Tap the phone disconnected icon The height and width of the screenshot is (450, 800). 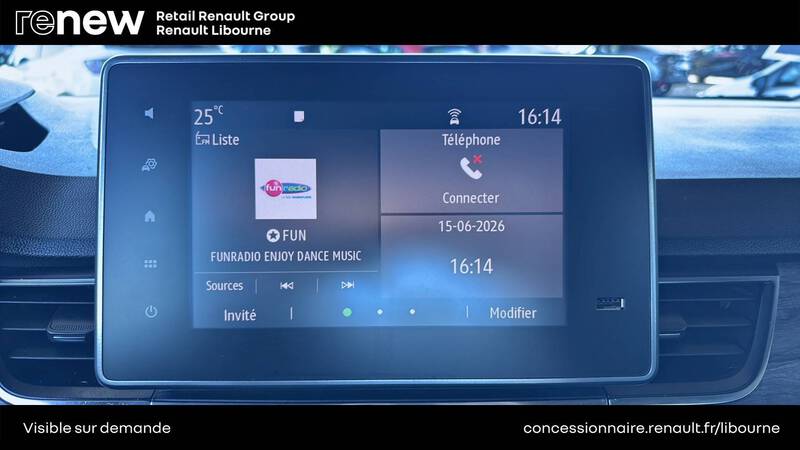pyautogui.click(x=471, y=167)
